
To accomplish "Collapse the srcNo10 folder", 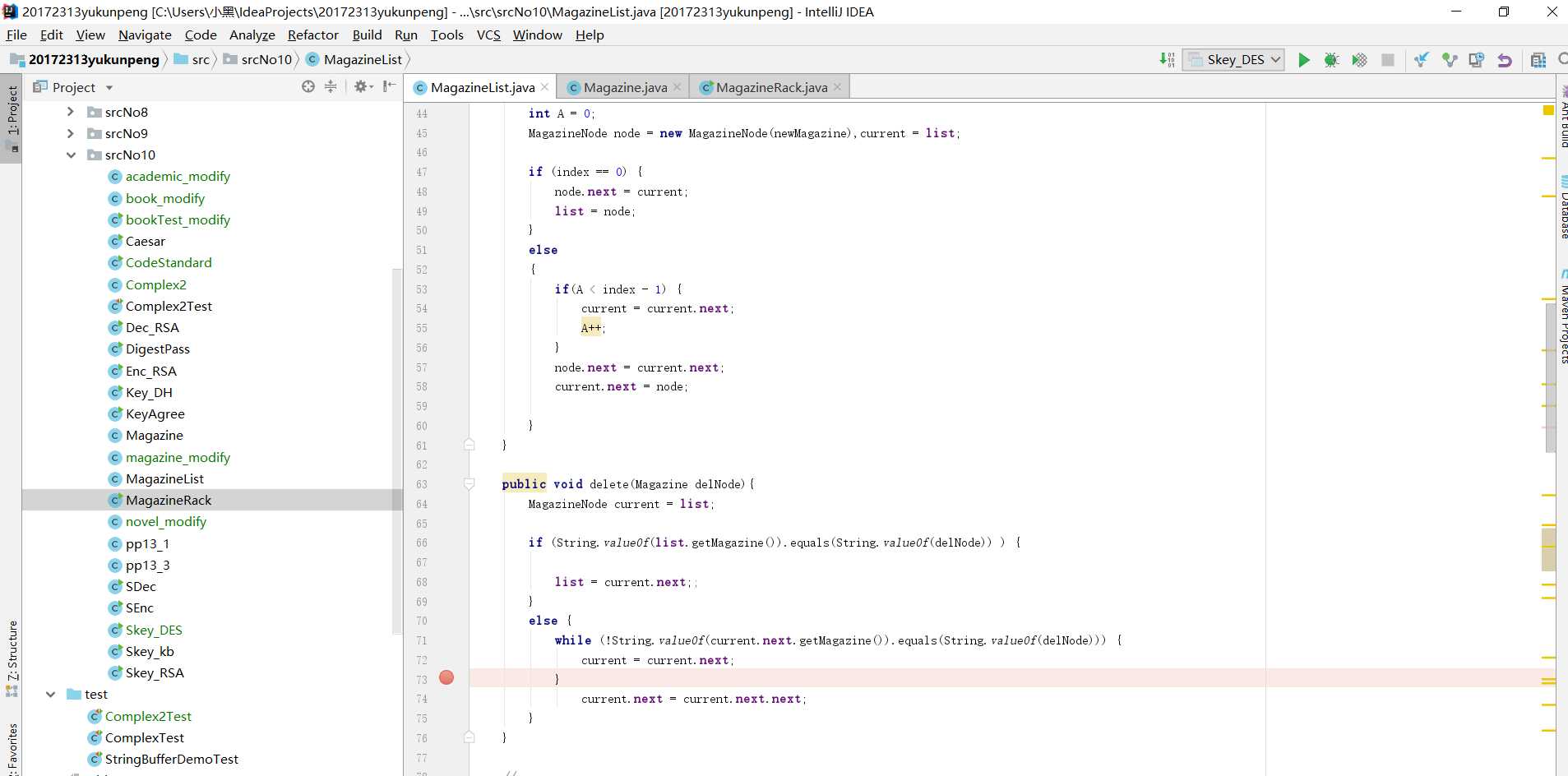I will (x=71, y=155).
